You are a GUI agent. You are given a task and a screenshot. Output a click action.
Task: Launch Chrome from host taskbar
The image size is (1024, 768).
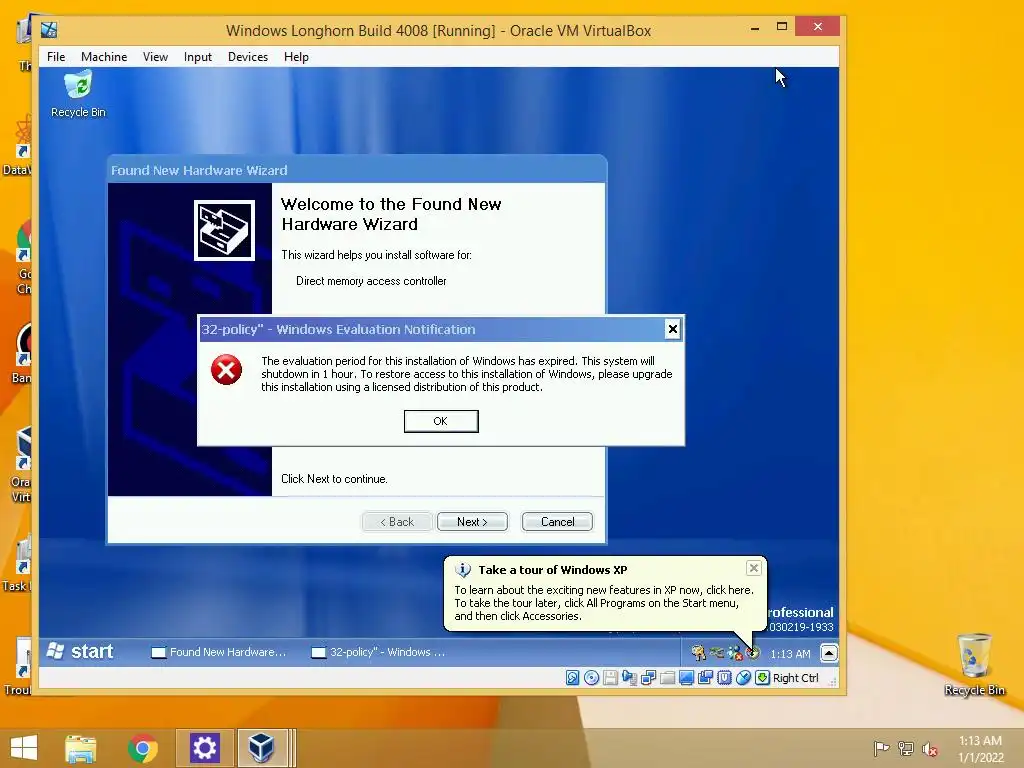(x=142, y=748)
